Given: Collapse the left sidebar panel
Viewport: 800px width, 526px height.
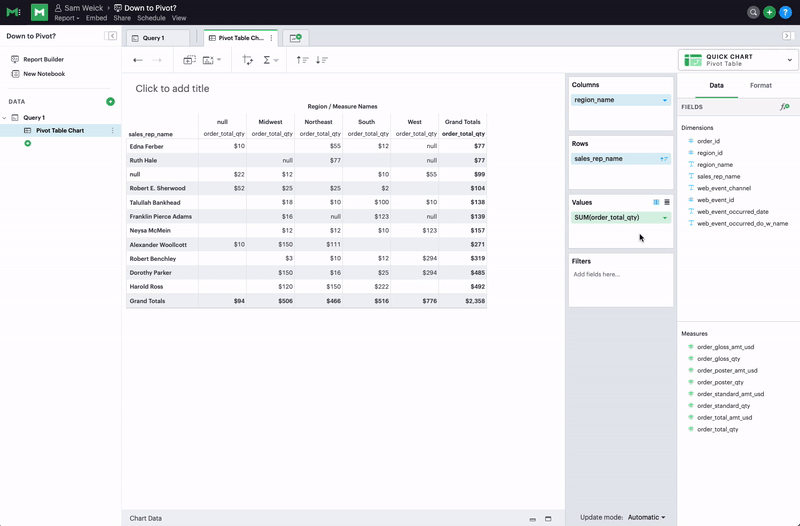Looking at the screenshot, I should pos(112,36).
